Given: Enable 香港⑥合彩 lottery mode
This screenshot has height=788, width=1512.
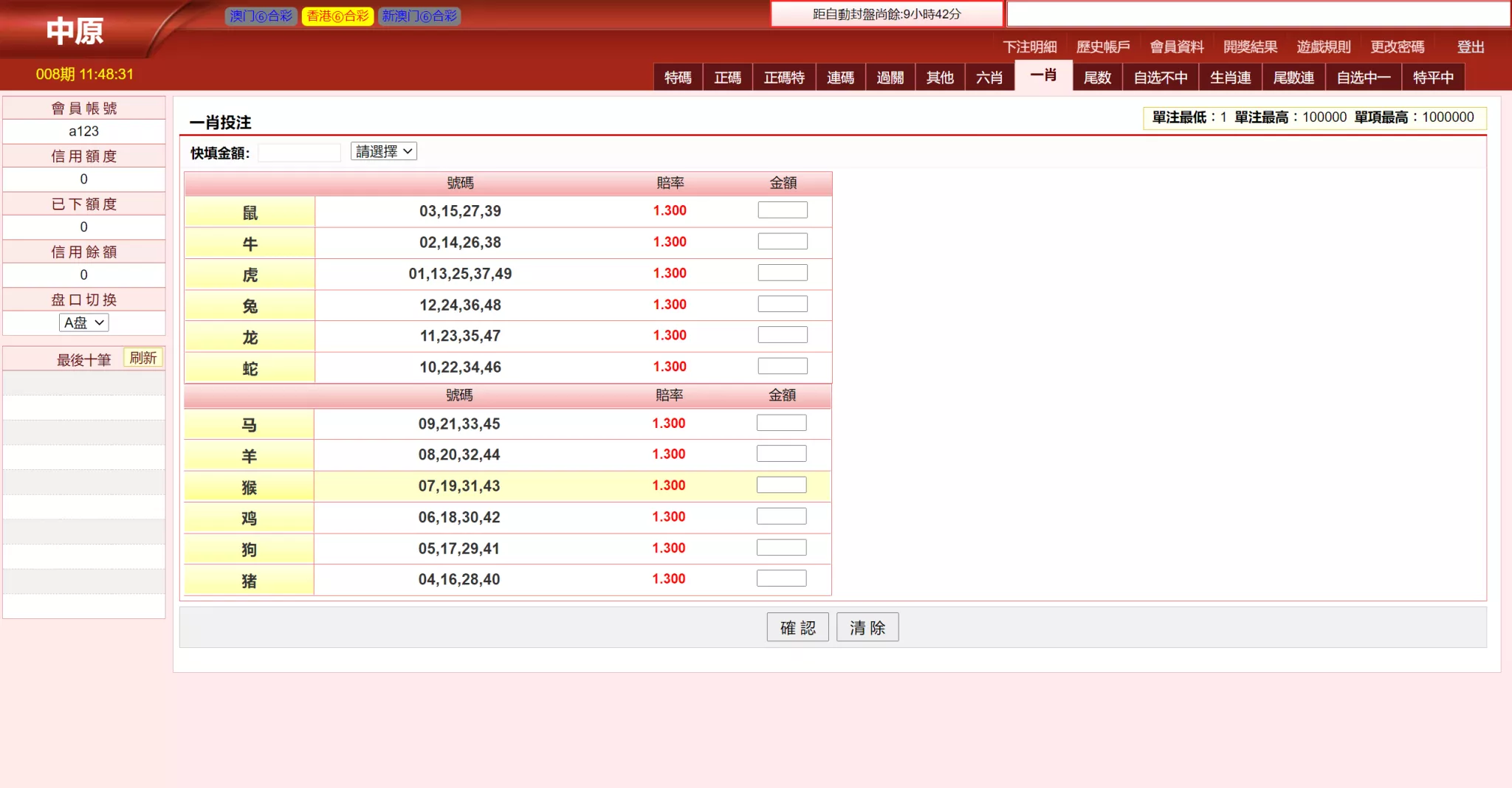Looking at the screenshot, I should point(338,15).
